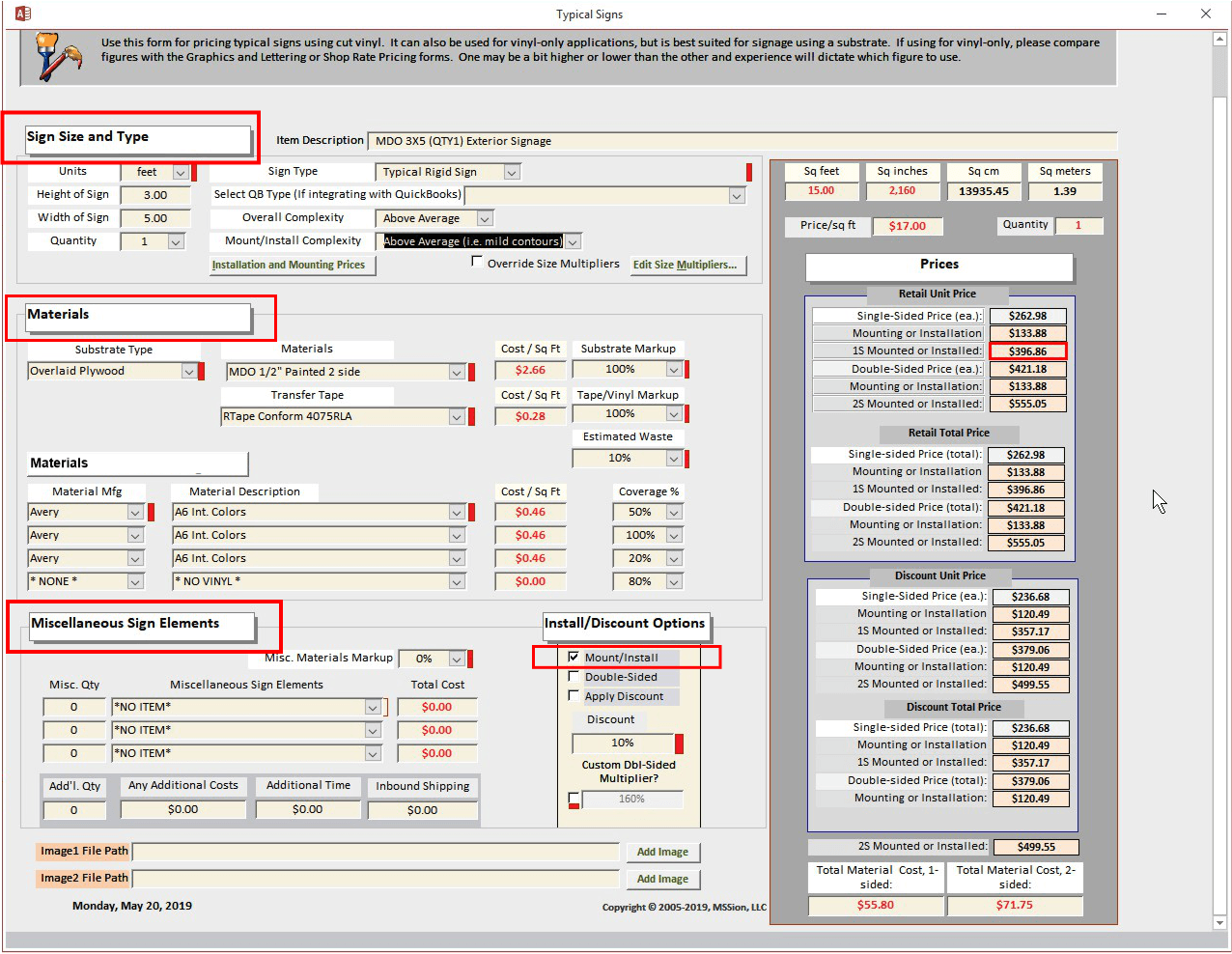Click the Edit Size Multipliers button
This screenshot has width=1232, height=954.
(x=688, y=266)
